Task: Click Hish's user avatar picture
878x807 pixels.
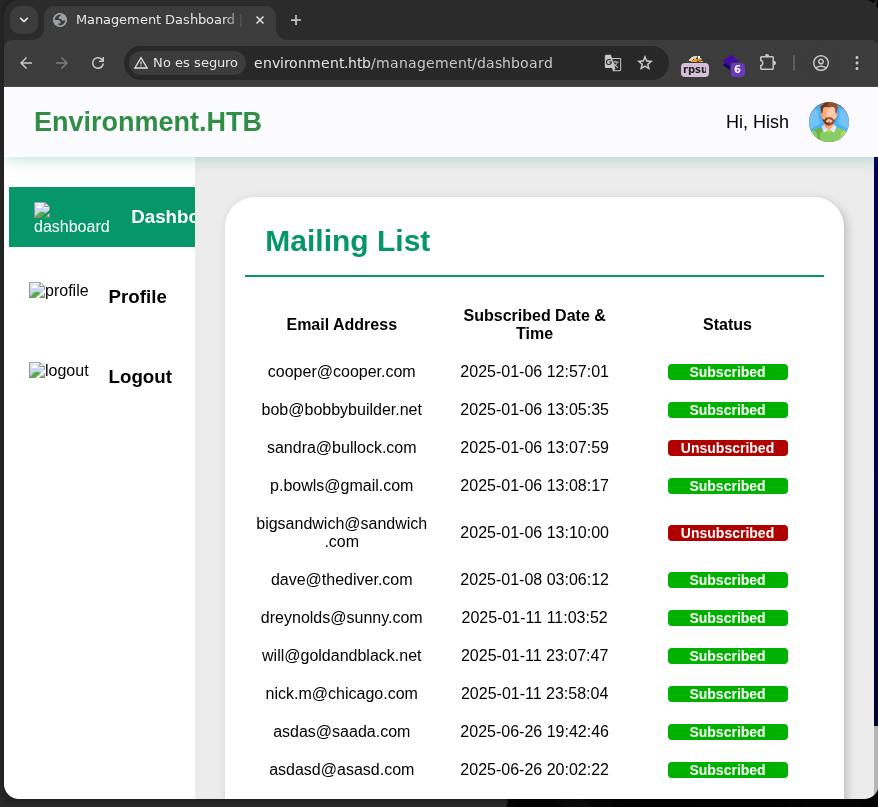Action: coord(828,122)
